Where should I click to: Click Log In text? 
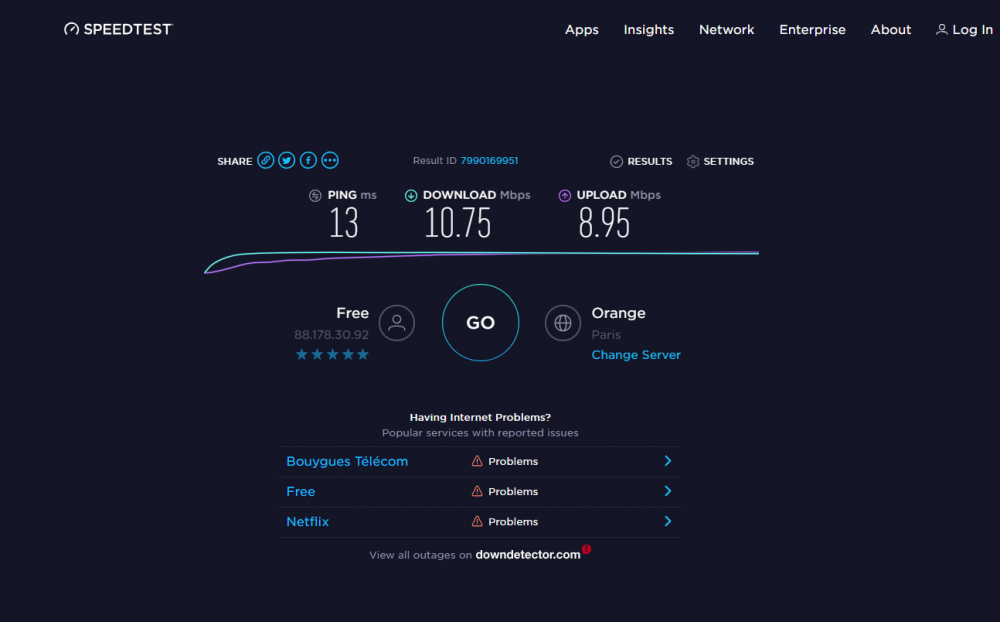(973, 29)
